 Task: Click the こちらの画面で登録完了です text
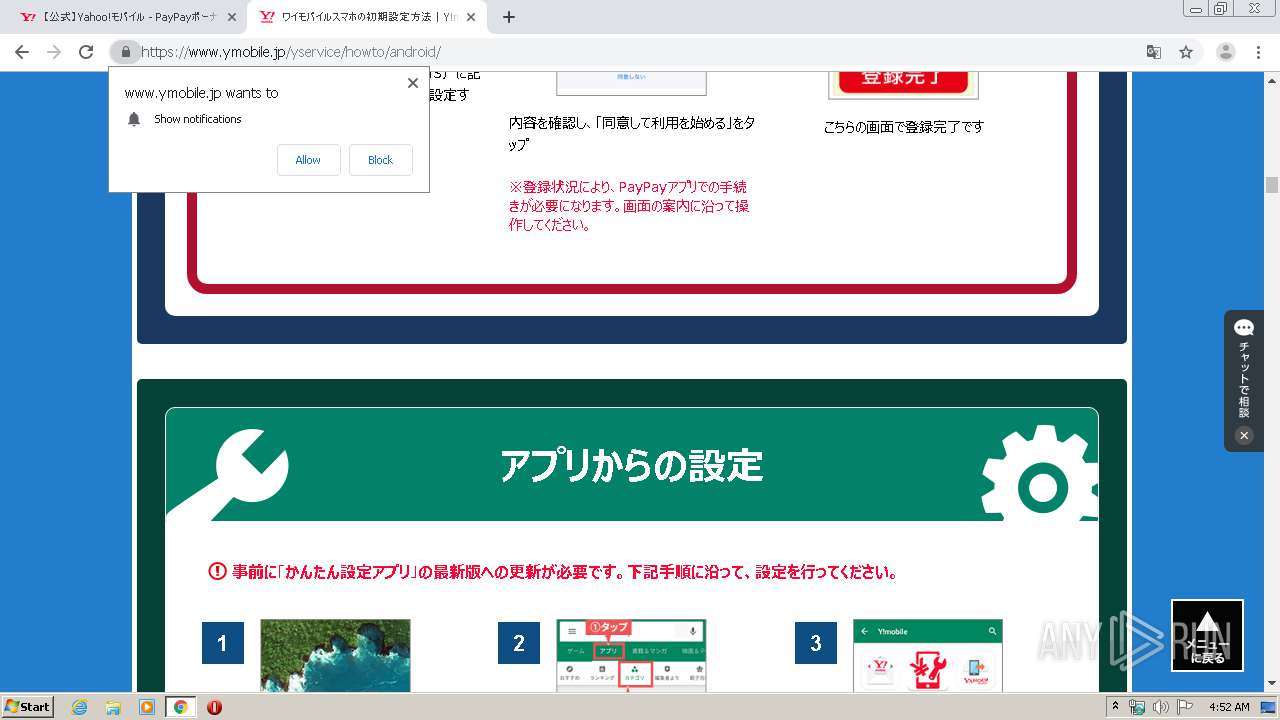[x=903, y=127]
